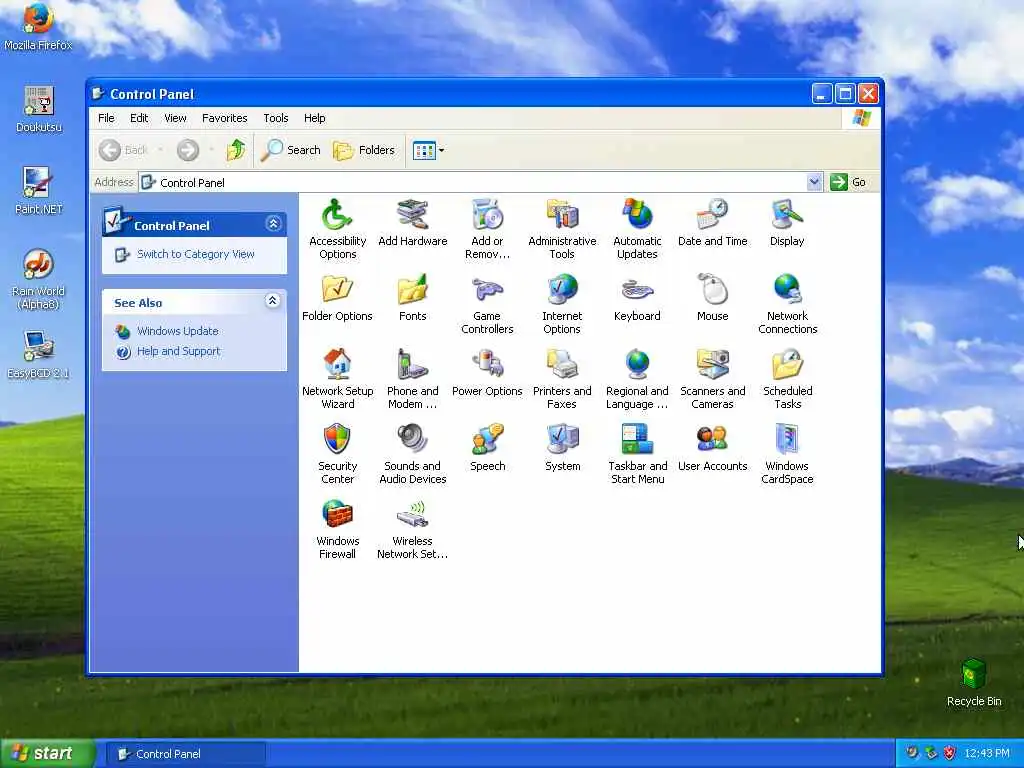Open Date and Time settings
1024x768 pixels.
tap(712, 223)
